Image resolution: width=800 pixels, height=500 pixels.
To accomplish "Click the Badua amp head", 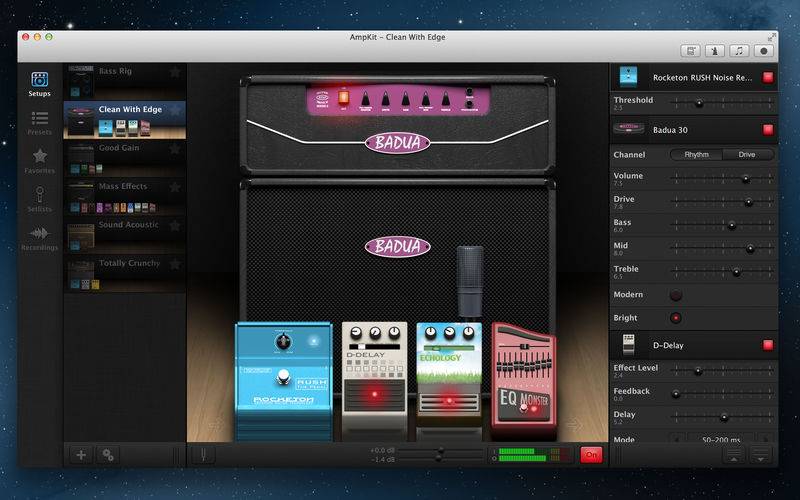I will pos(397,125).
